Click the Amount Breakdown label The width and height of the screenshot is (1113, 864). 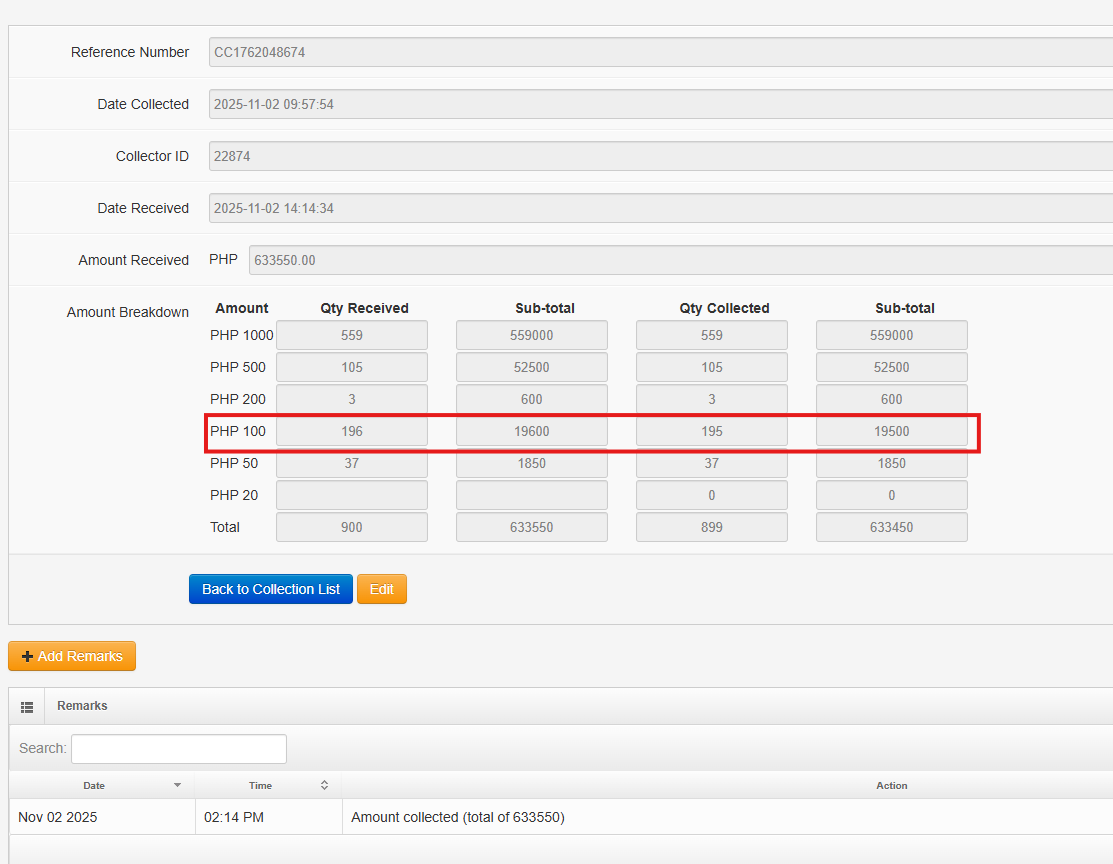click(x=128, y=312)
